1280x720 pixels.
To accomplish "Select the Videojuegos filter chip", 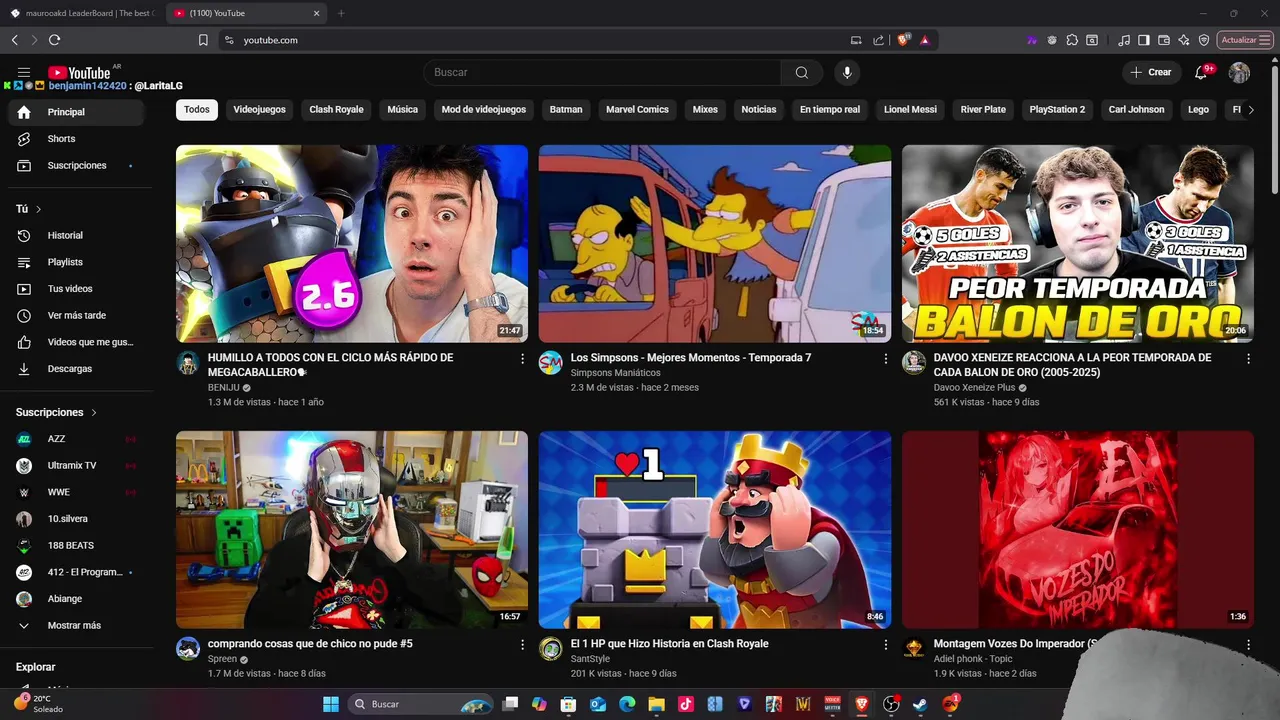I will click(259, 109).
